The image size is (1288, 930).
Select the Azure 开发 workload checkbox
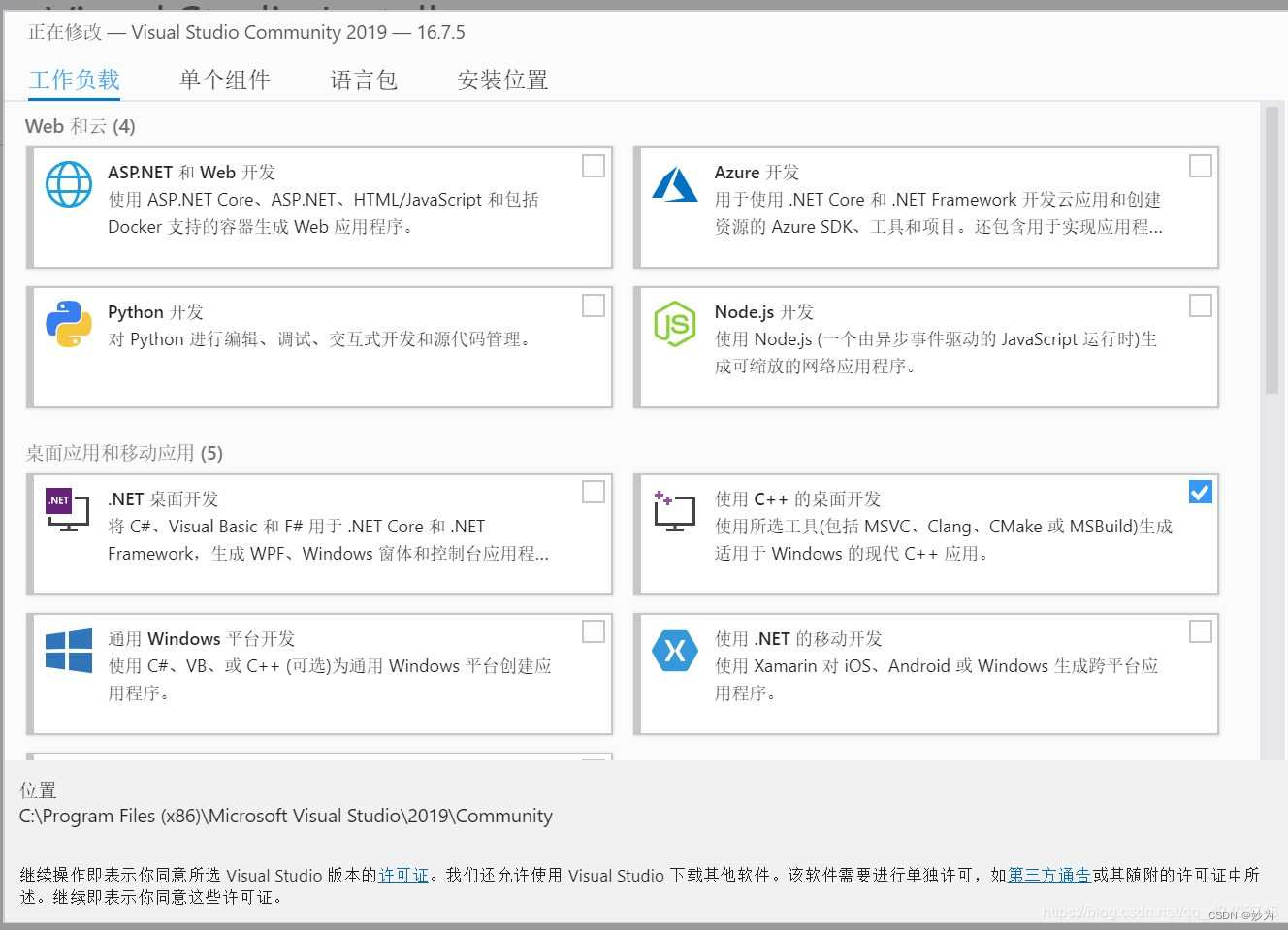coord(1200,166)
